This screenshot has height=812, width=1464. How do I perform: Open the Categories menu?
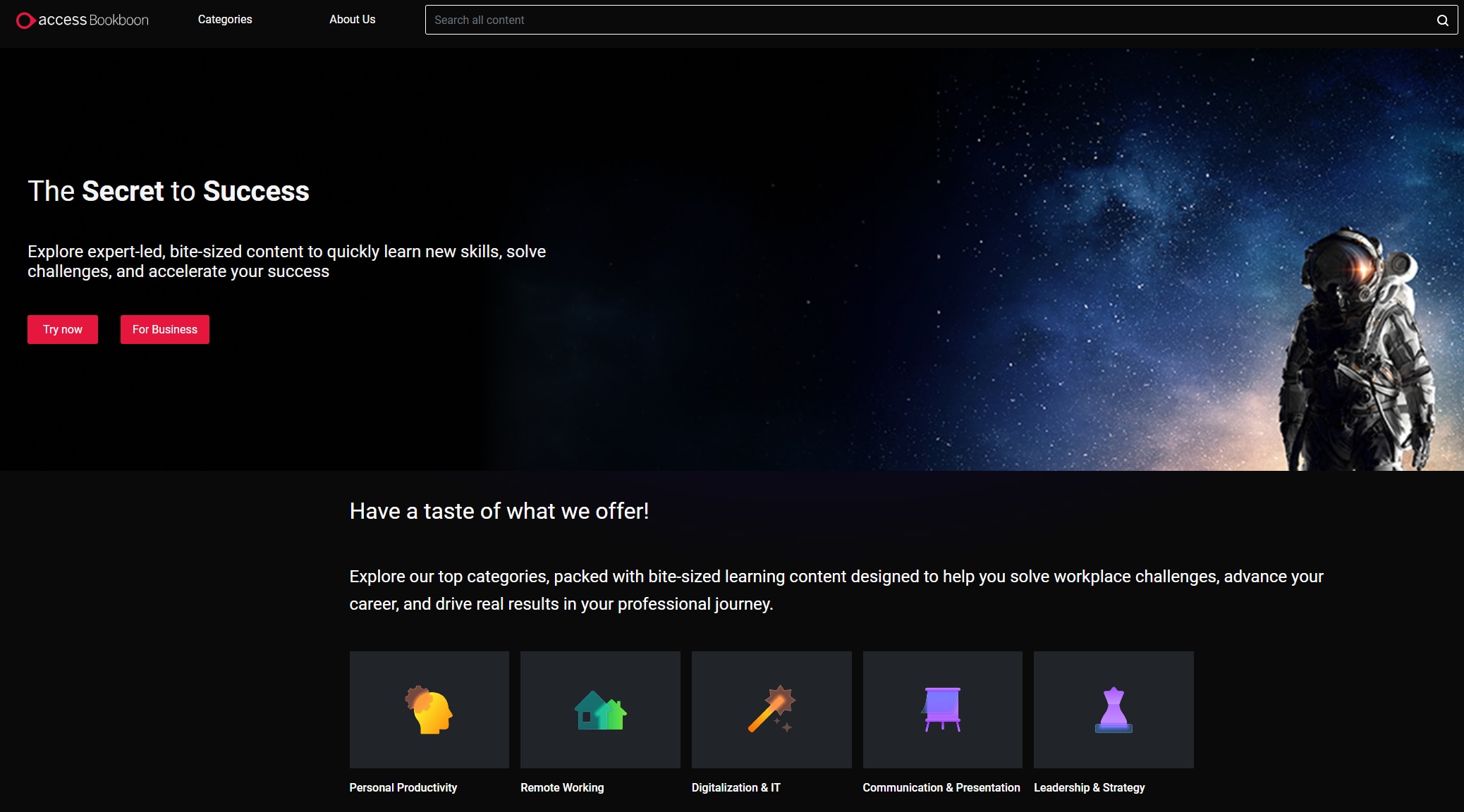[225, 20]
